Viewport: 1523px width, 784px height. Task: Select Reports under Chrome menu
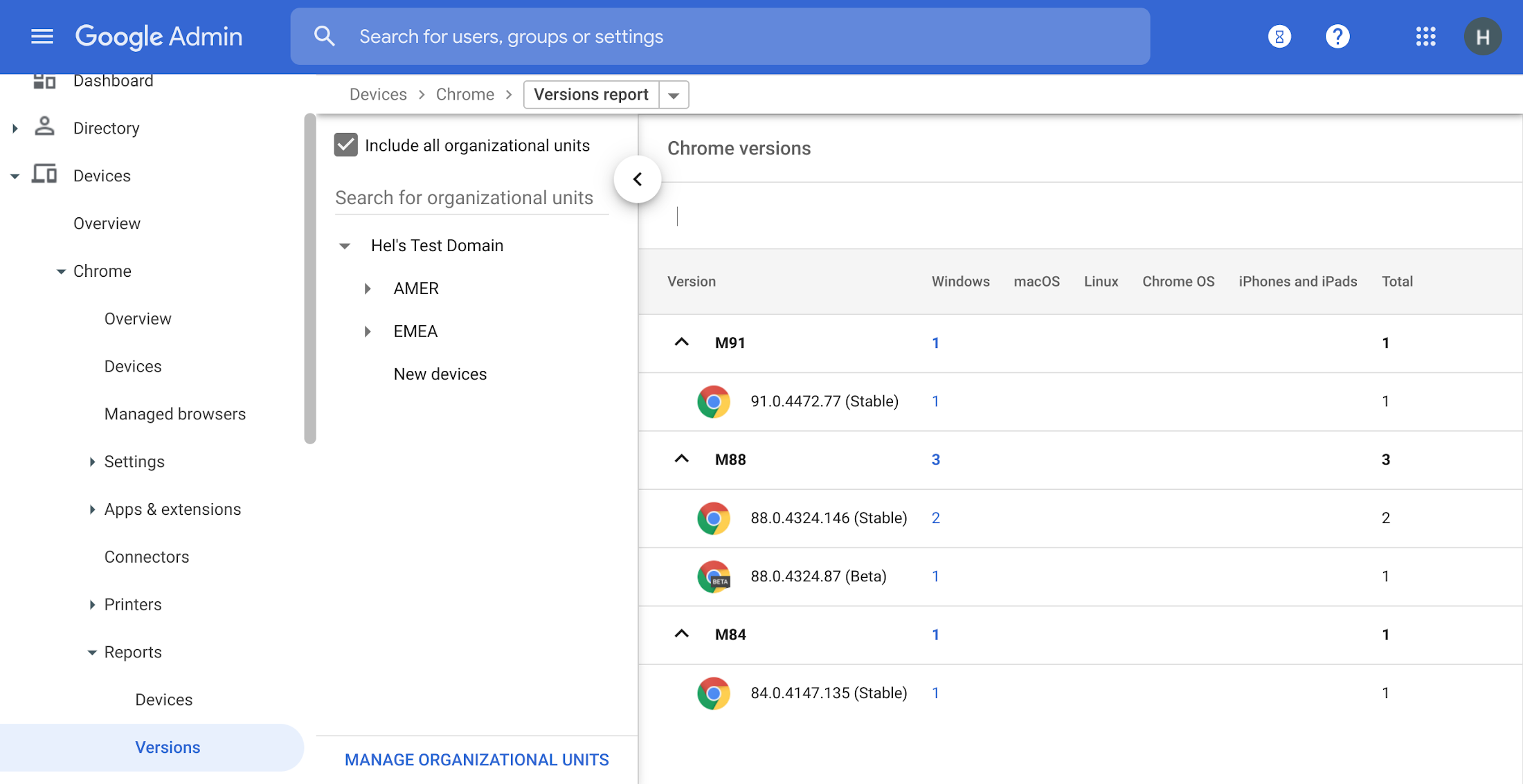[132, 652]
